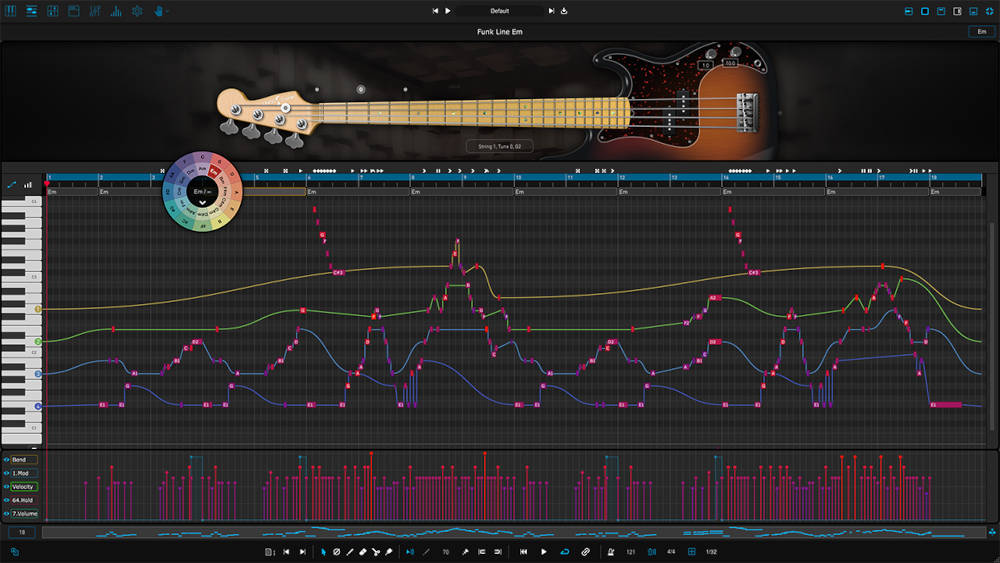Select the mute circle-slash tool
Image resolution: width=1000 pixels, height=563 pixels.
(336, 552)
